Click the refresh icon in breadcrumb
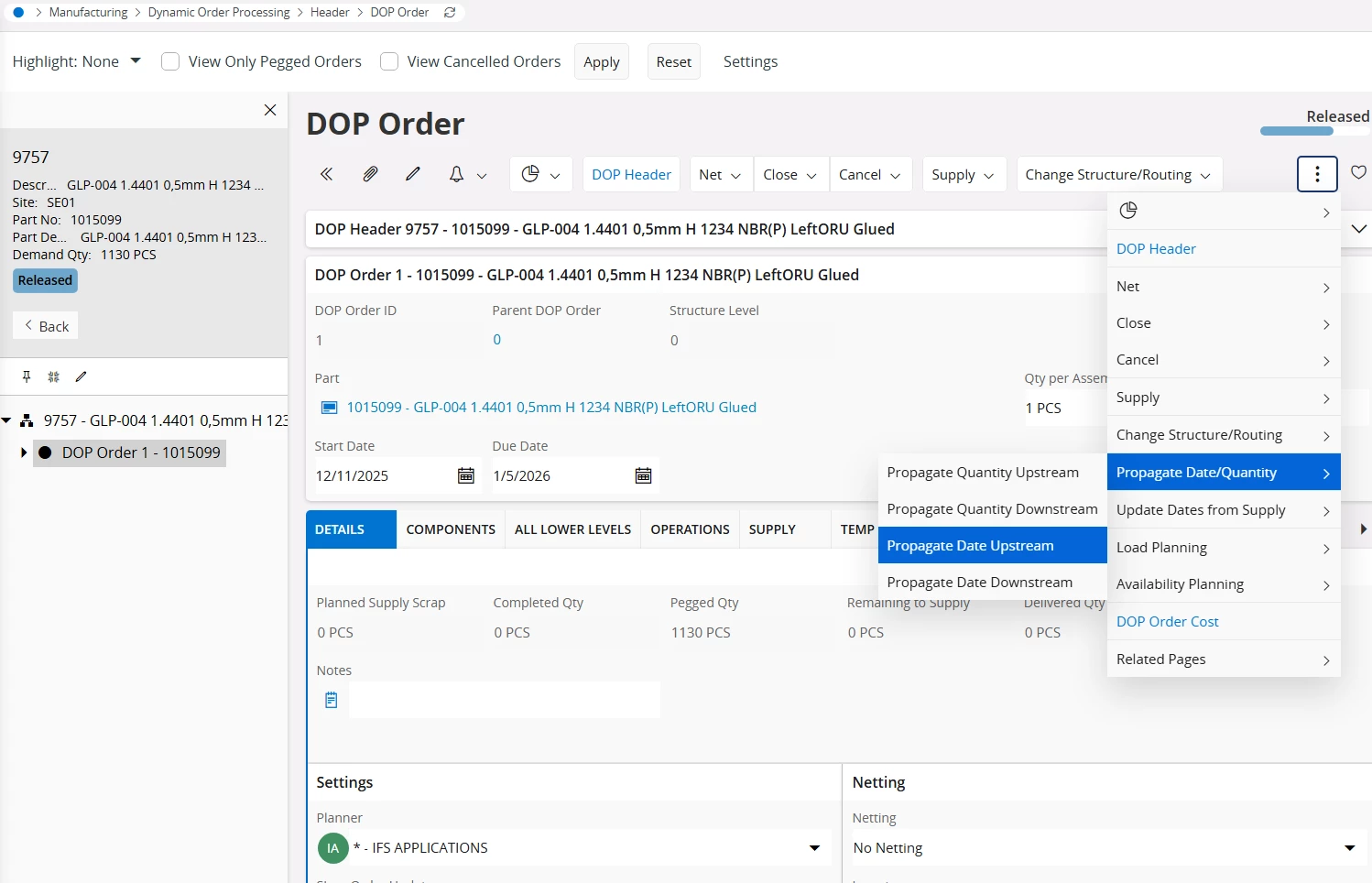1372x883 pixels. point(450,13)
